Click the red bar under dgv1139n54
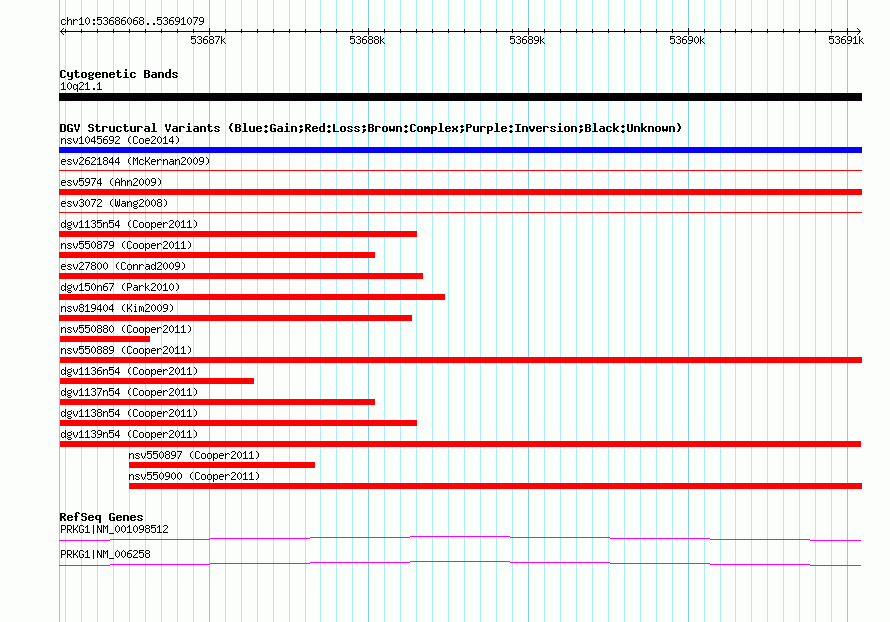Screen dimensions: 890x622 (x=460, y=444)
